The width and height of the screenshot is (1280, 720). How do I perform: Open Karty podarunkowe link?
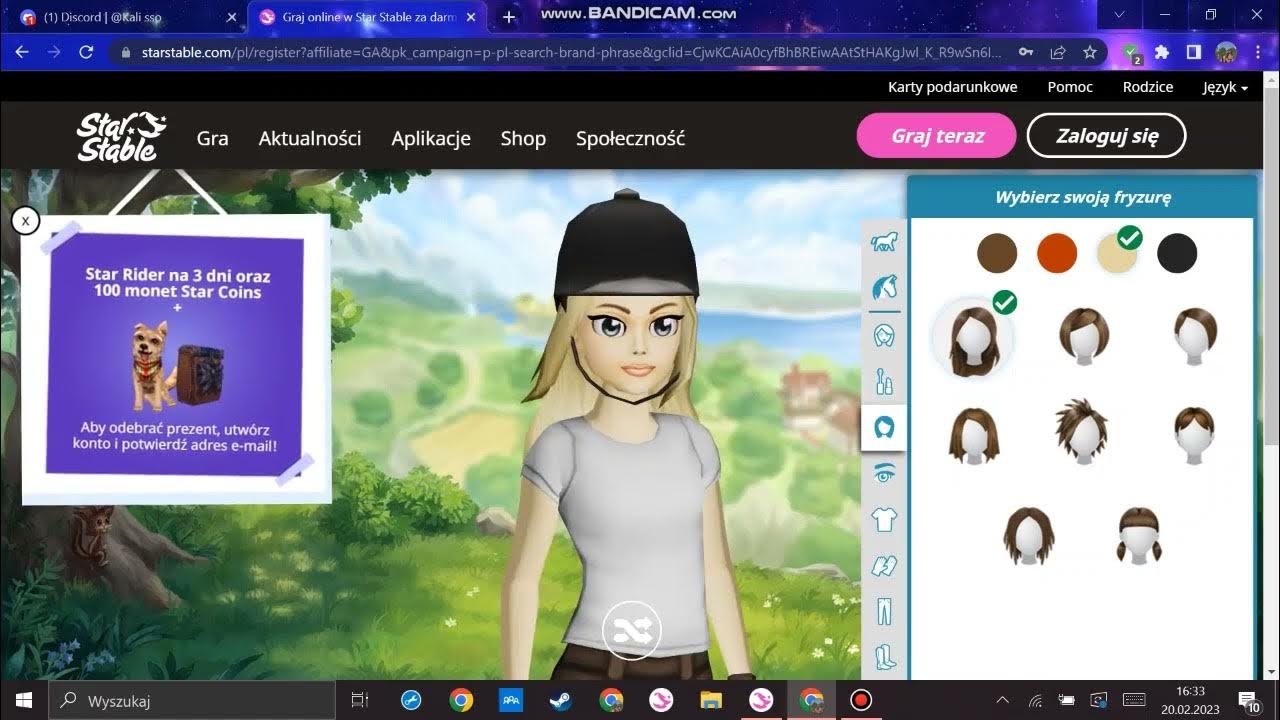952,87
